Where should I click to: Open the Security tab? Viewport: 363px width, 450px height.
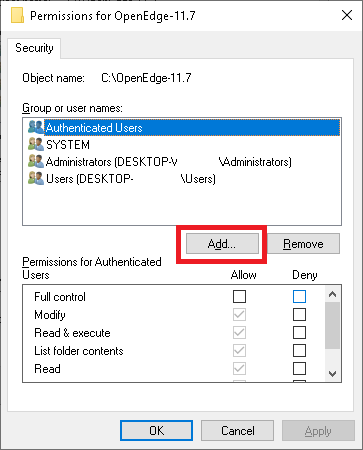pos(34,48)
